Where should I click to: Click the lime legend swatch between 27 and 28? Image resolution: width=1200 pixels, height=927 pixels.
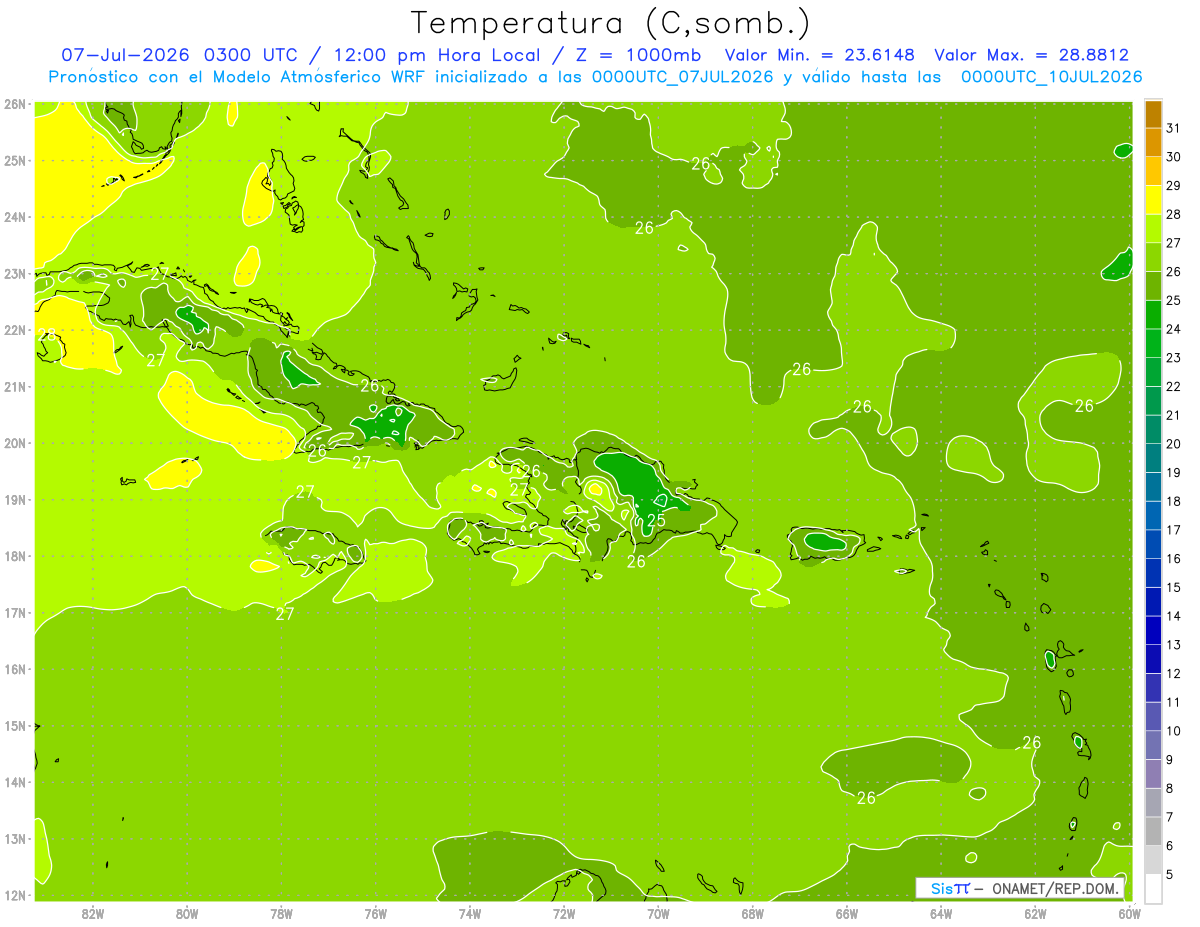coord(1153,229)
